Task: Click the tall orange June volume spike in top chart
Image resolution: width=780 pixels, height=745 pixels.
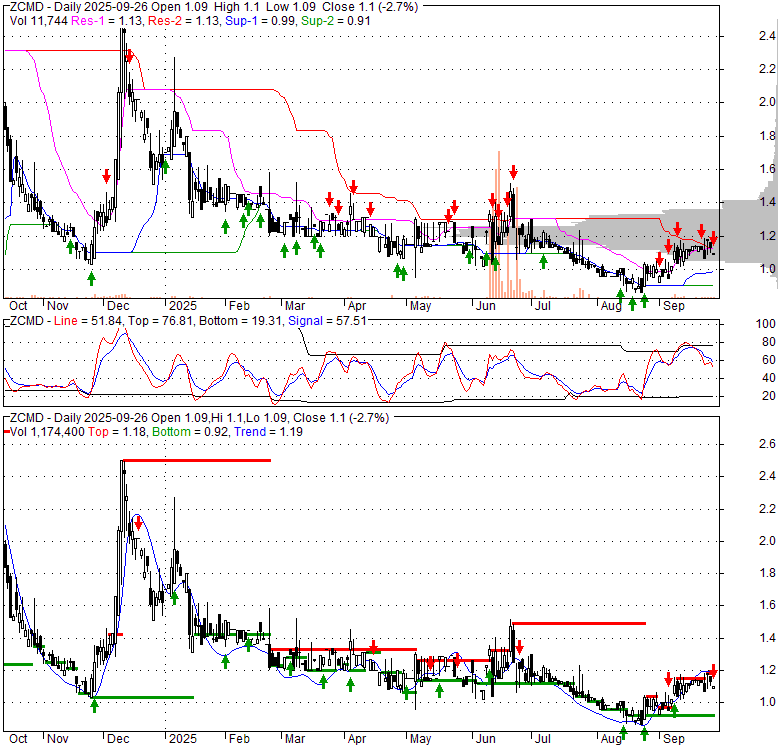Action: (498, 225)
